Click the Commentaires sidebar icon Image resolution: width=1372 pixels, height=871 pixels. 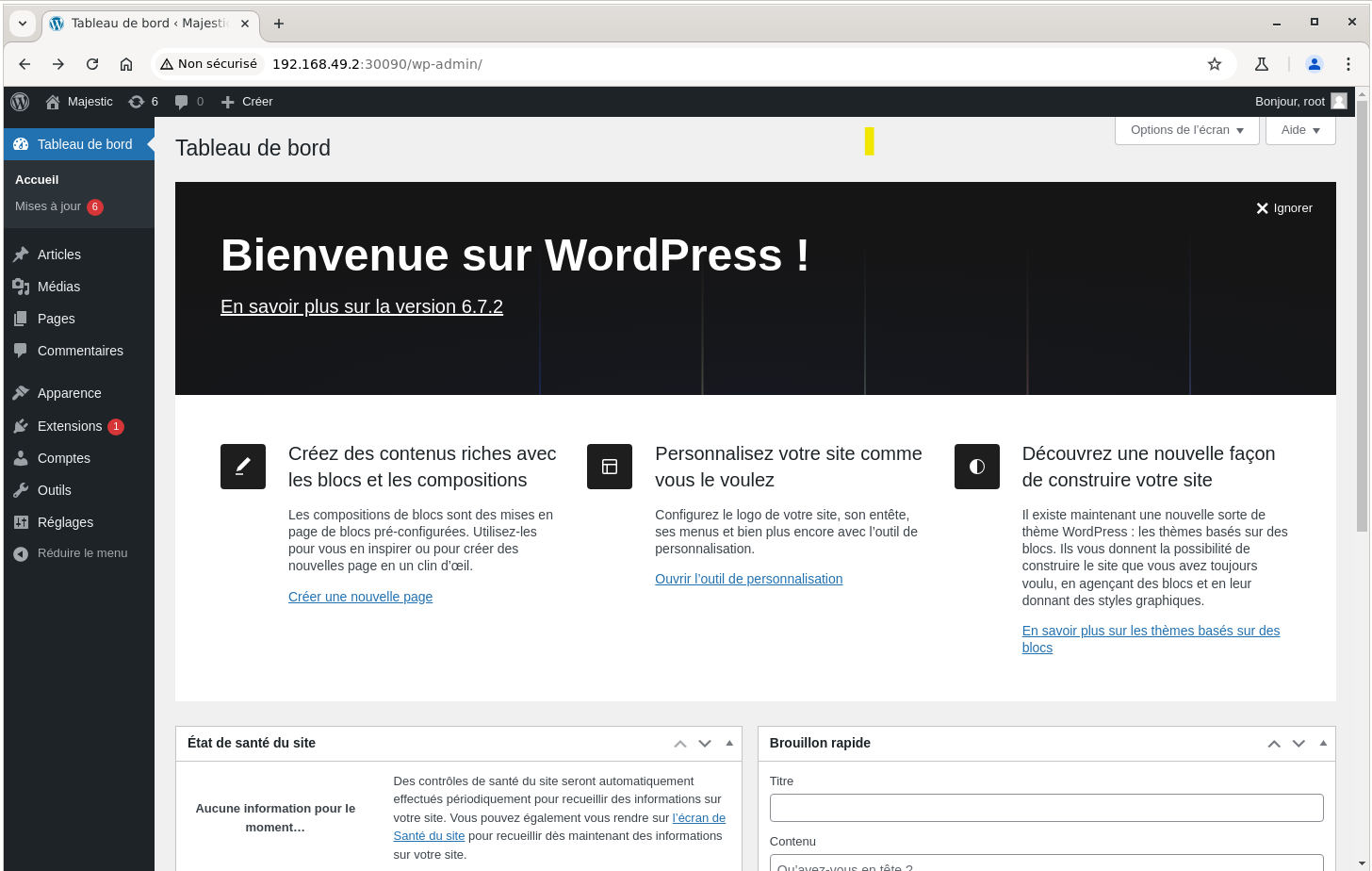pyautogui.click(x=21, y=351)
